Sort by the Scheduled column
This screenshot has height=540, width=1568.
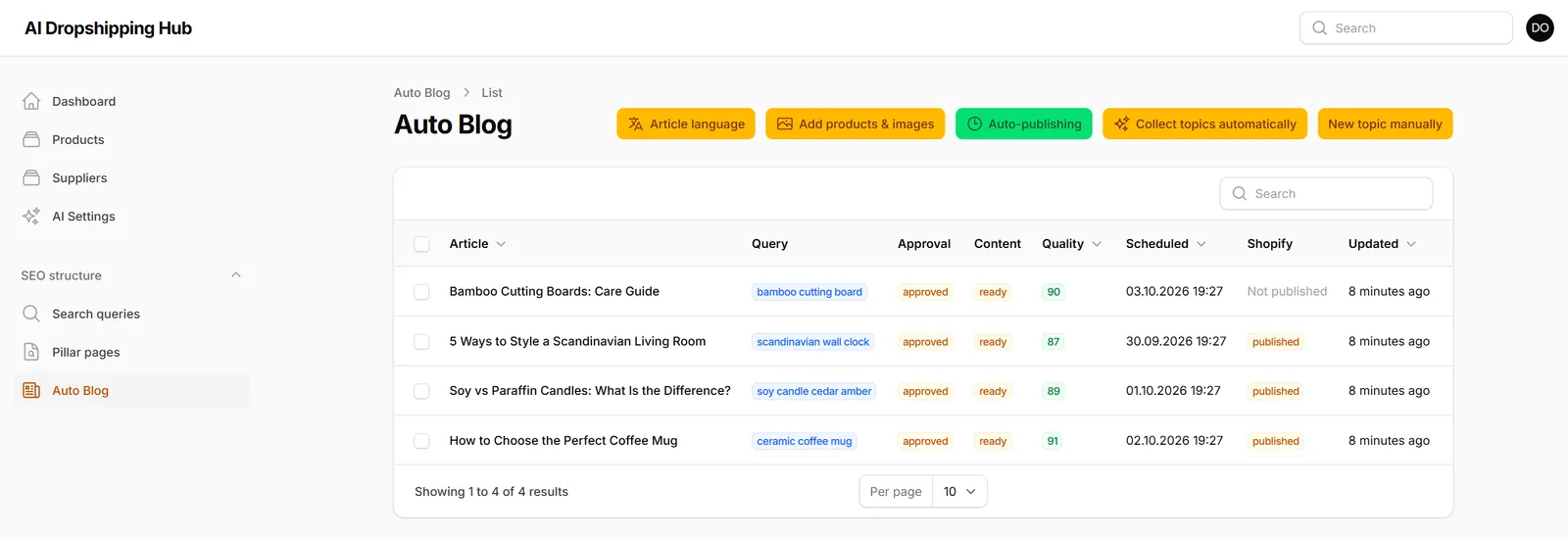point(1166,243)
